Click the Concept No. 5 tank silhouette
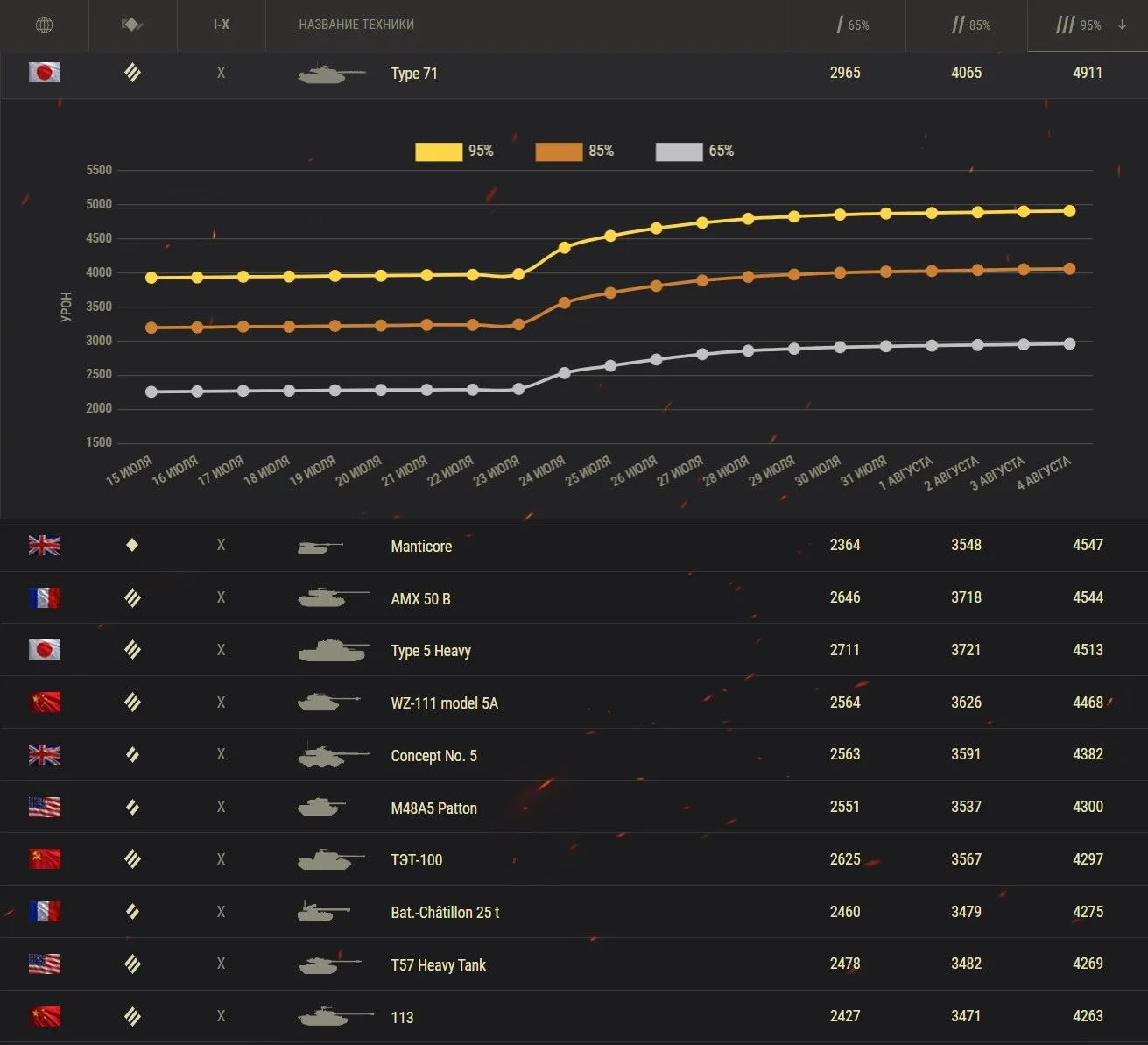 tap(334, 755)
